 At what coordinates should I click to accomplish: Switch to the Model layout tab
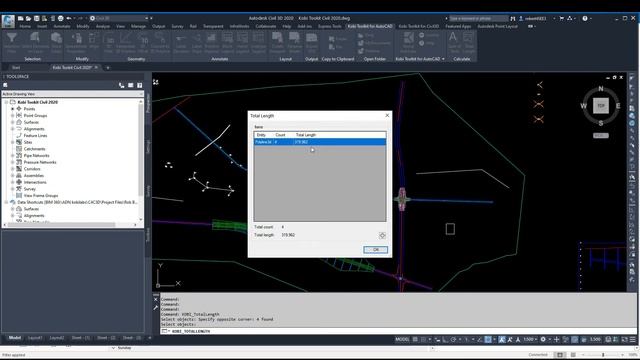(15, 338)
